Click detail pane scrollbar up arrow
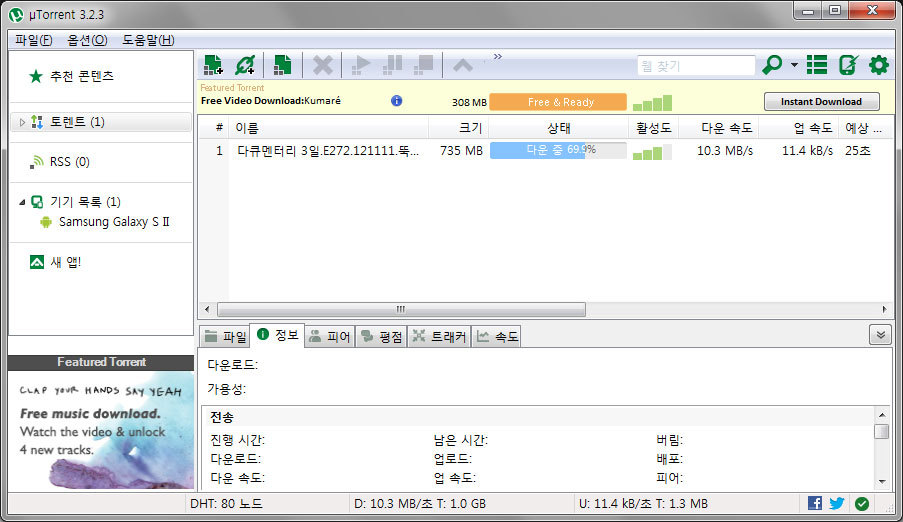The image size is (903, 522). click(882, 414)
